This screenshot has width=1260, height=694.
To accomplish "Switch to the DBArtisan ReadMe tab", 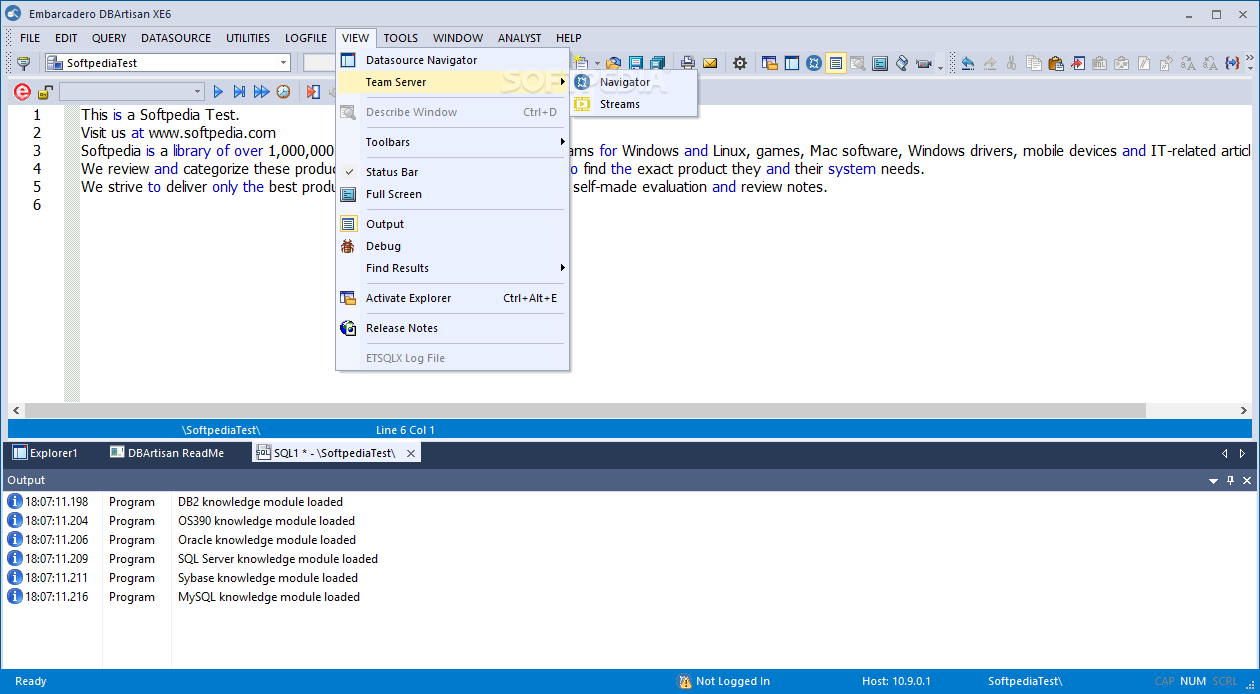I will (x=167, y=453).
